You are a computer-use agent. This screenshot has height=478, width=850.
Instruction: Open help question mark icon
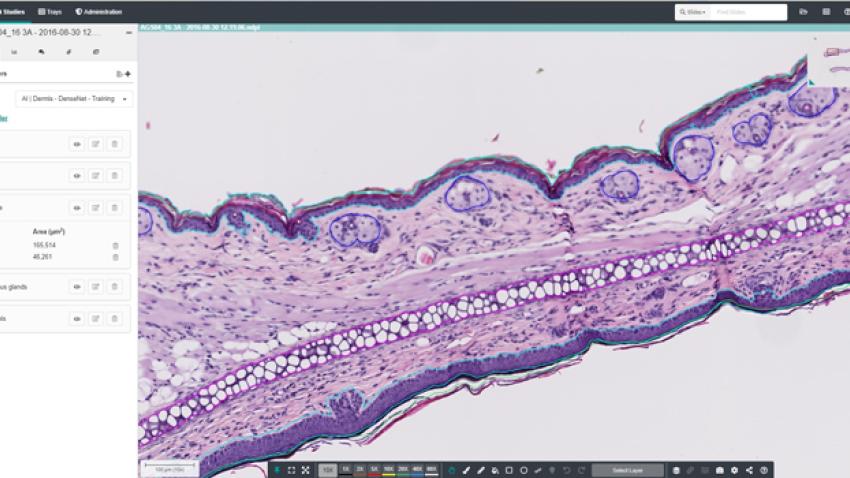[764, 470]
